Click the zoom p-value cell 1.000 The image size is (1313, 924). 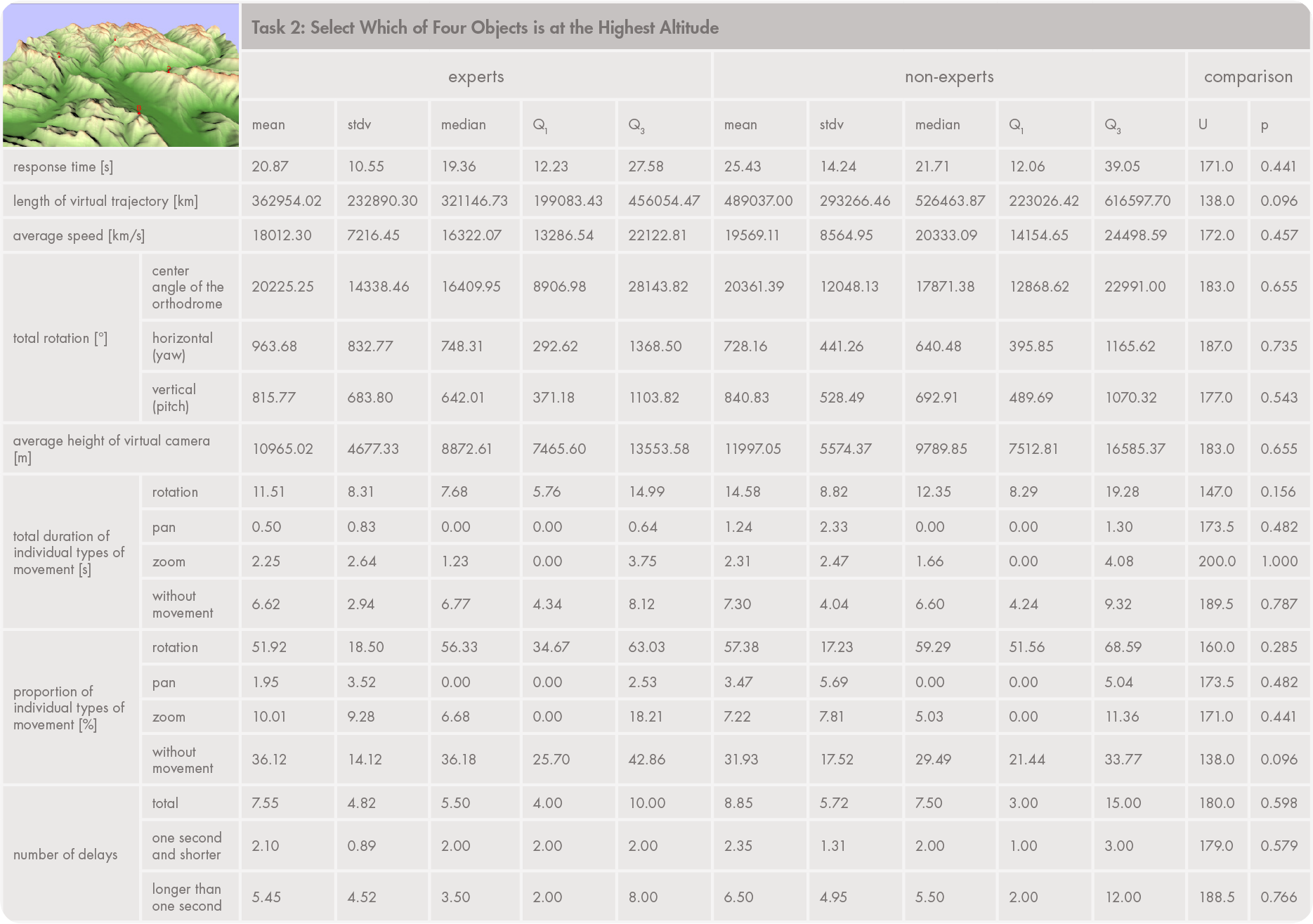(1279, 561)
